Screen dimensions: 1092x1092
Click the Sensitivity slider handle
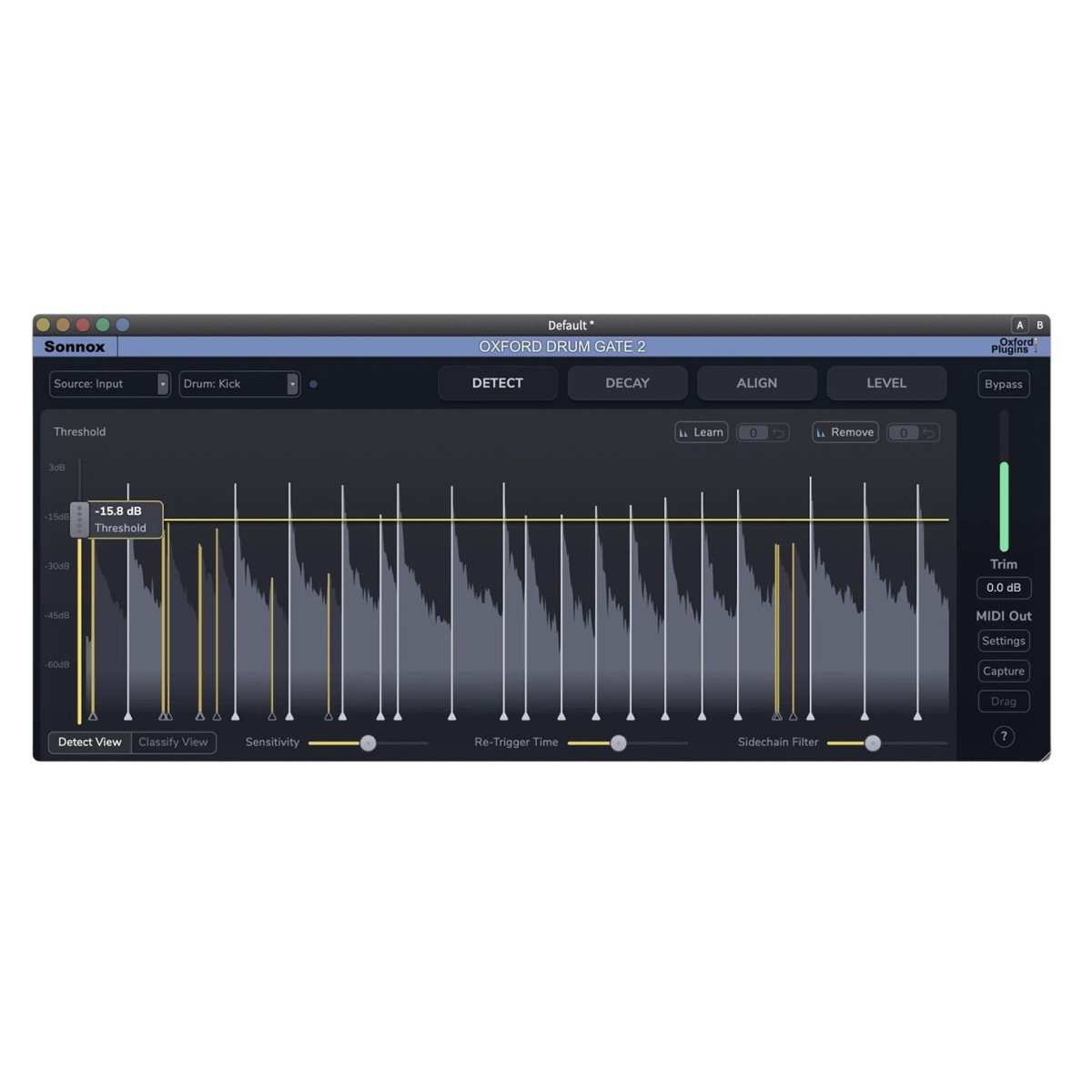click(x=368, y=743)
